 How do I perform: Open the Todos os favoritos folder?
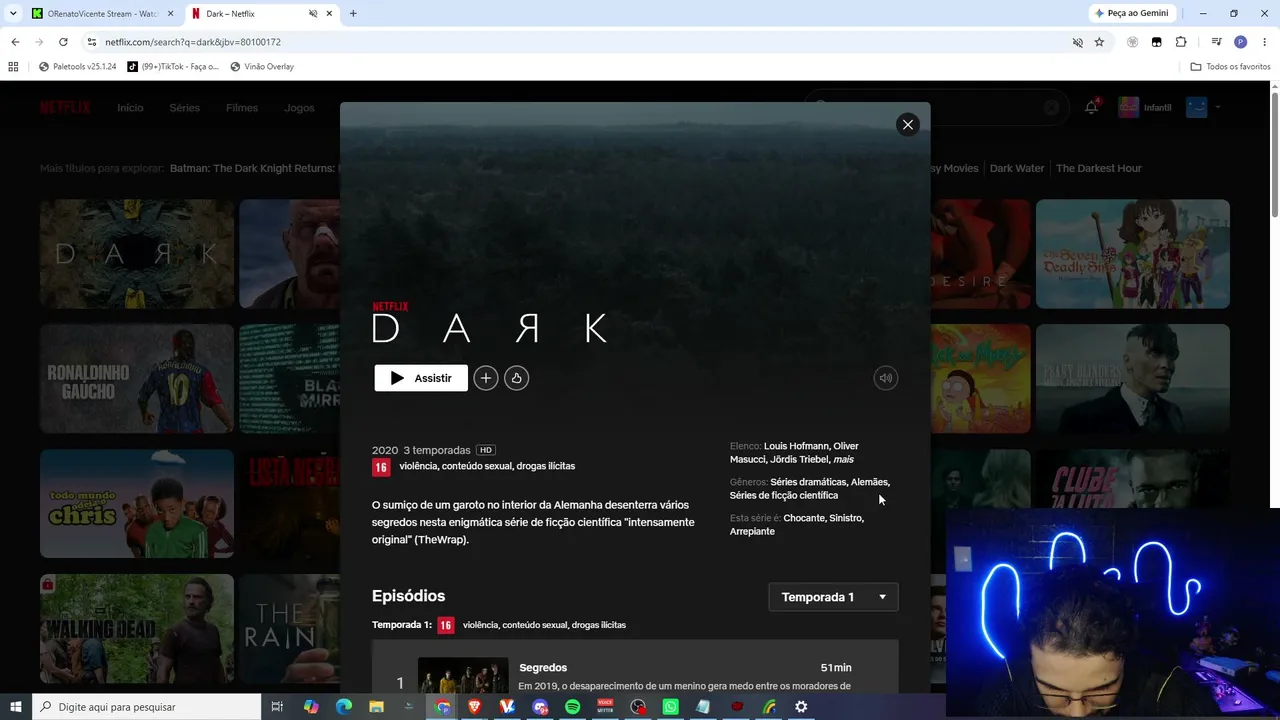click(x=1231, y=67)
